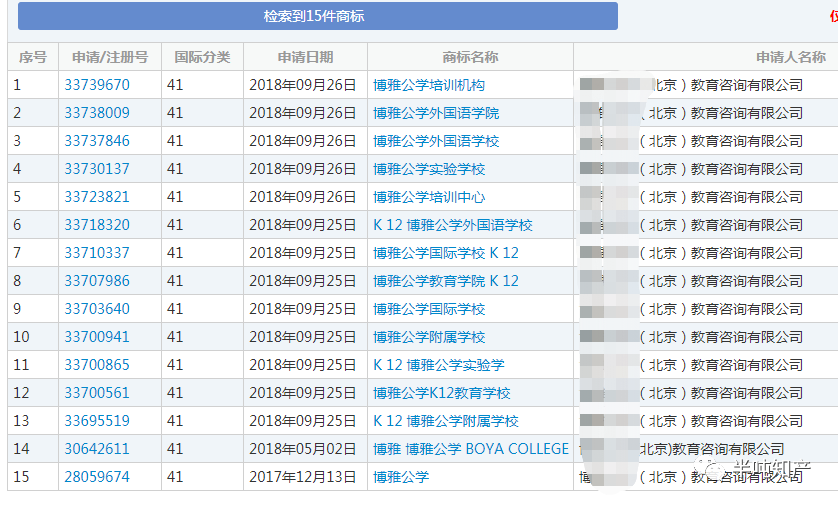The image size is (838, 505).
Task: Open trademark 博雅公学培训中心
Action: coord(429,197)
